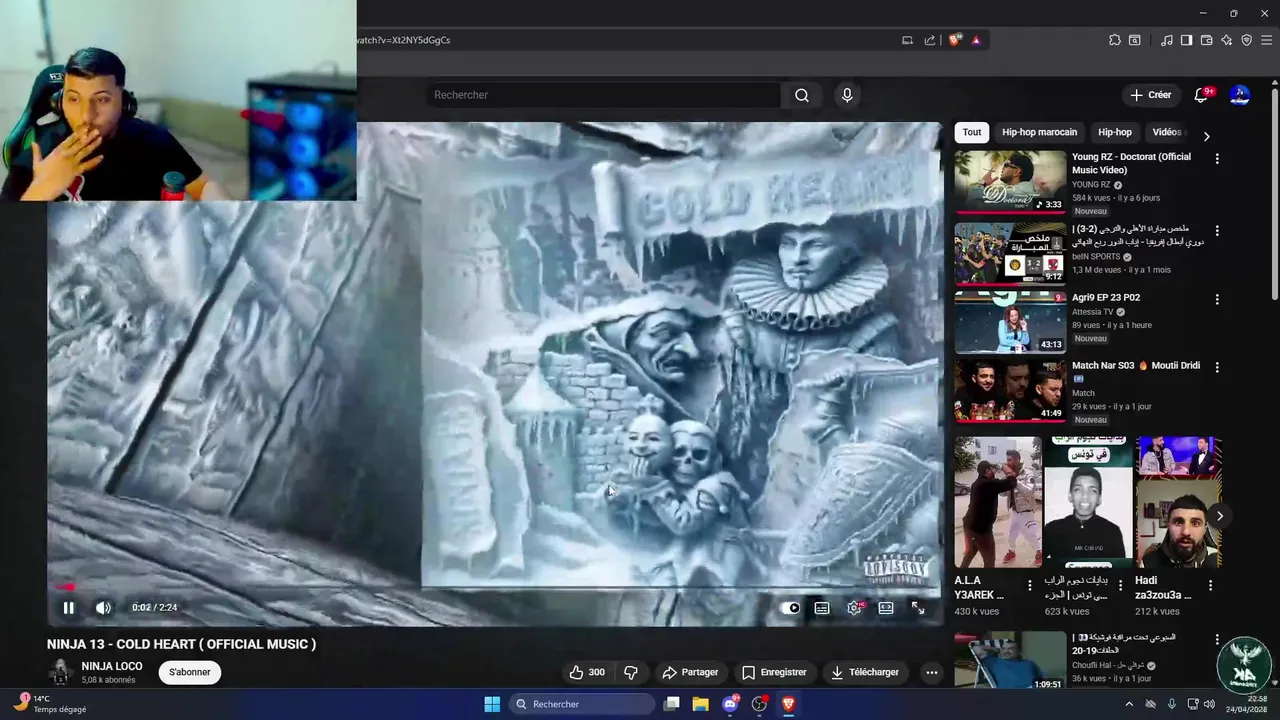Toggle autoplay switch in player
The height and width of the screenshot is (720, 1280).
(791, 608)
